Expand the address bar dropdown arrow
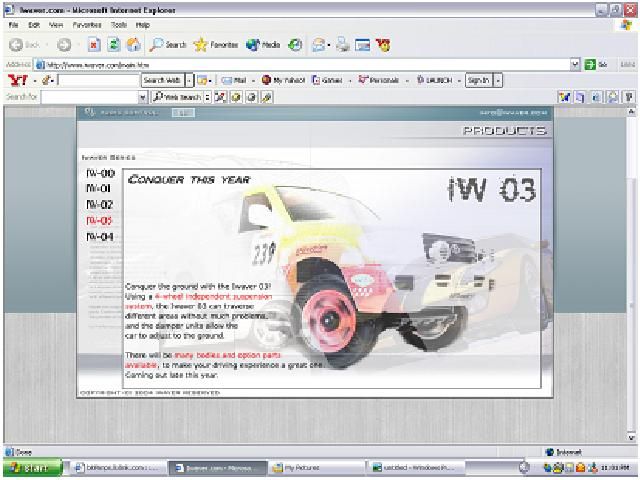Screen dimensions: 640x480 (x=575, y=64)
